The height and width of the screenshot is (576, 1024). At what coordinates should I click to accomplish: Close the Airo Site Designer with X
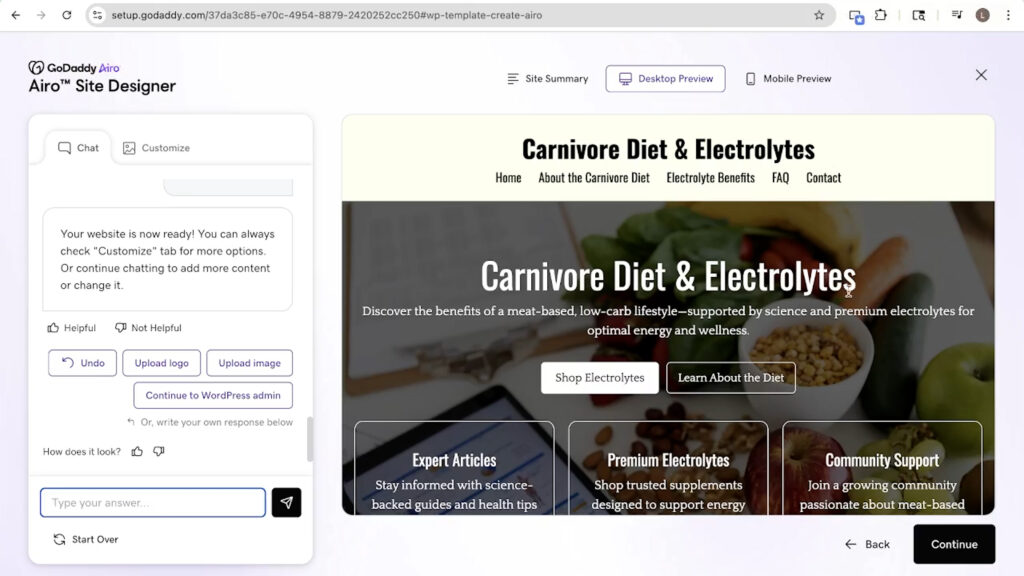tap(981, 75)
